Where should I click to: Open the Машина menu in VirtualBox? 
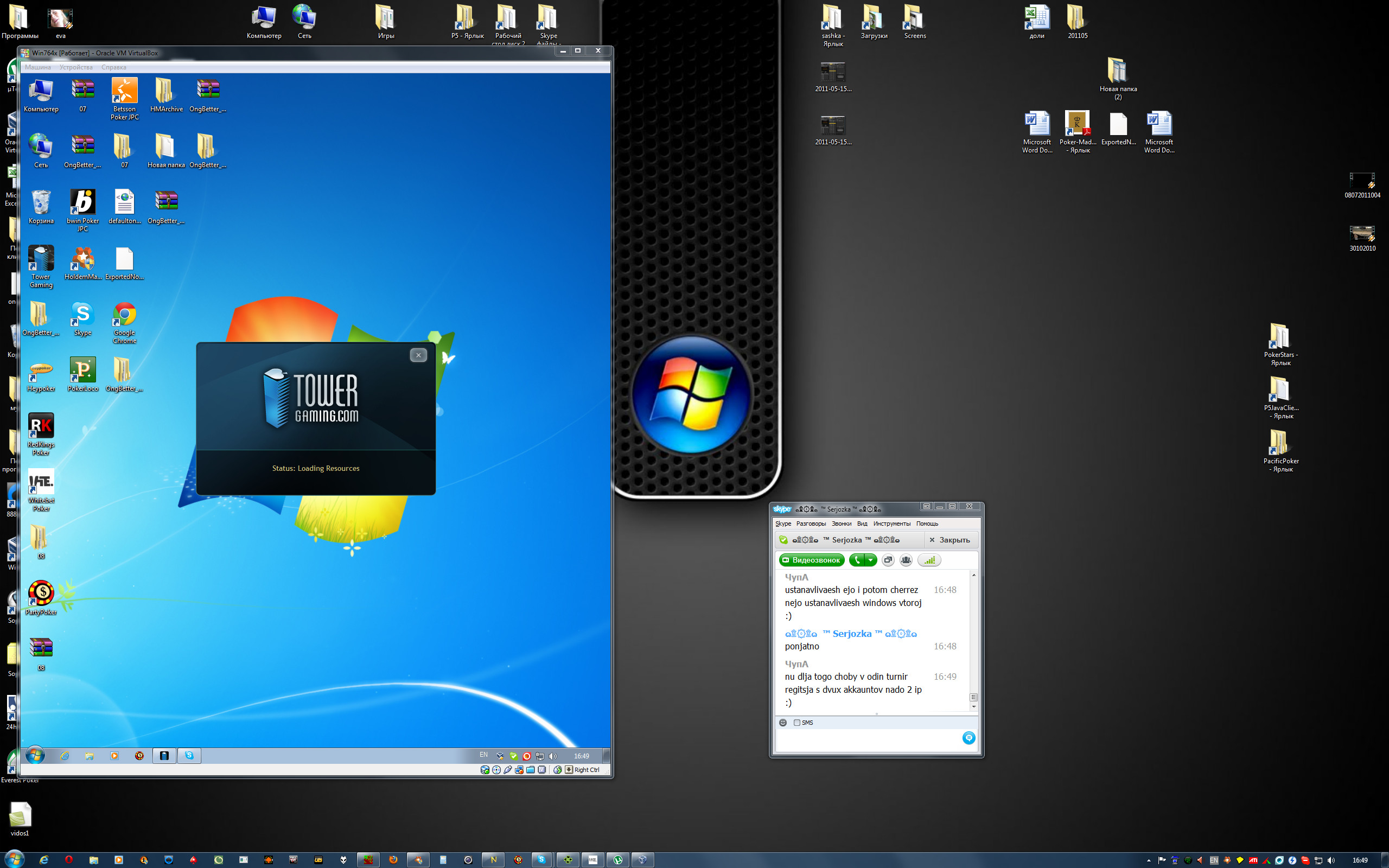click(38, 67)
